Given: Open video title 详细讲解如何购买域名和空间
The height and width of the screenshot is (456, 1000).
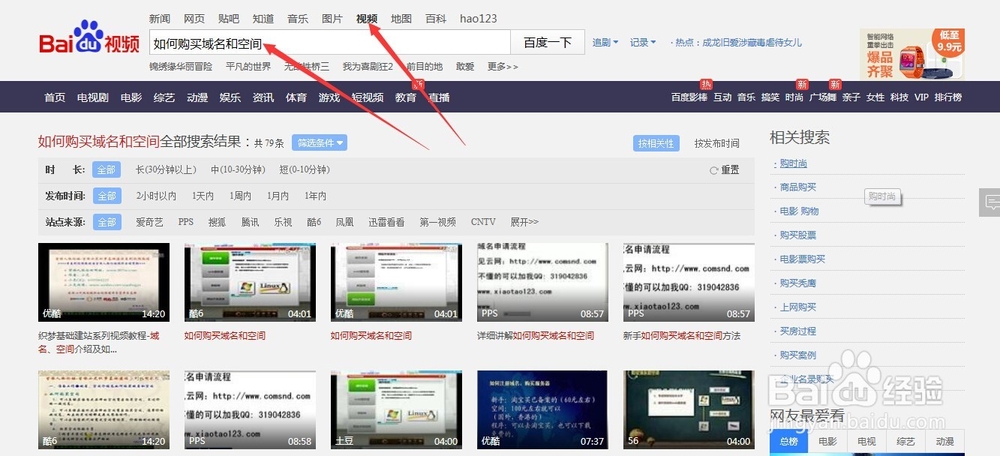Looking at the screenshot, I should coord(535,335).
